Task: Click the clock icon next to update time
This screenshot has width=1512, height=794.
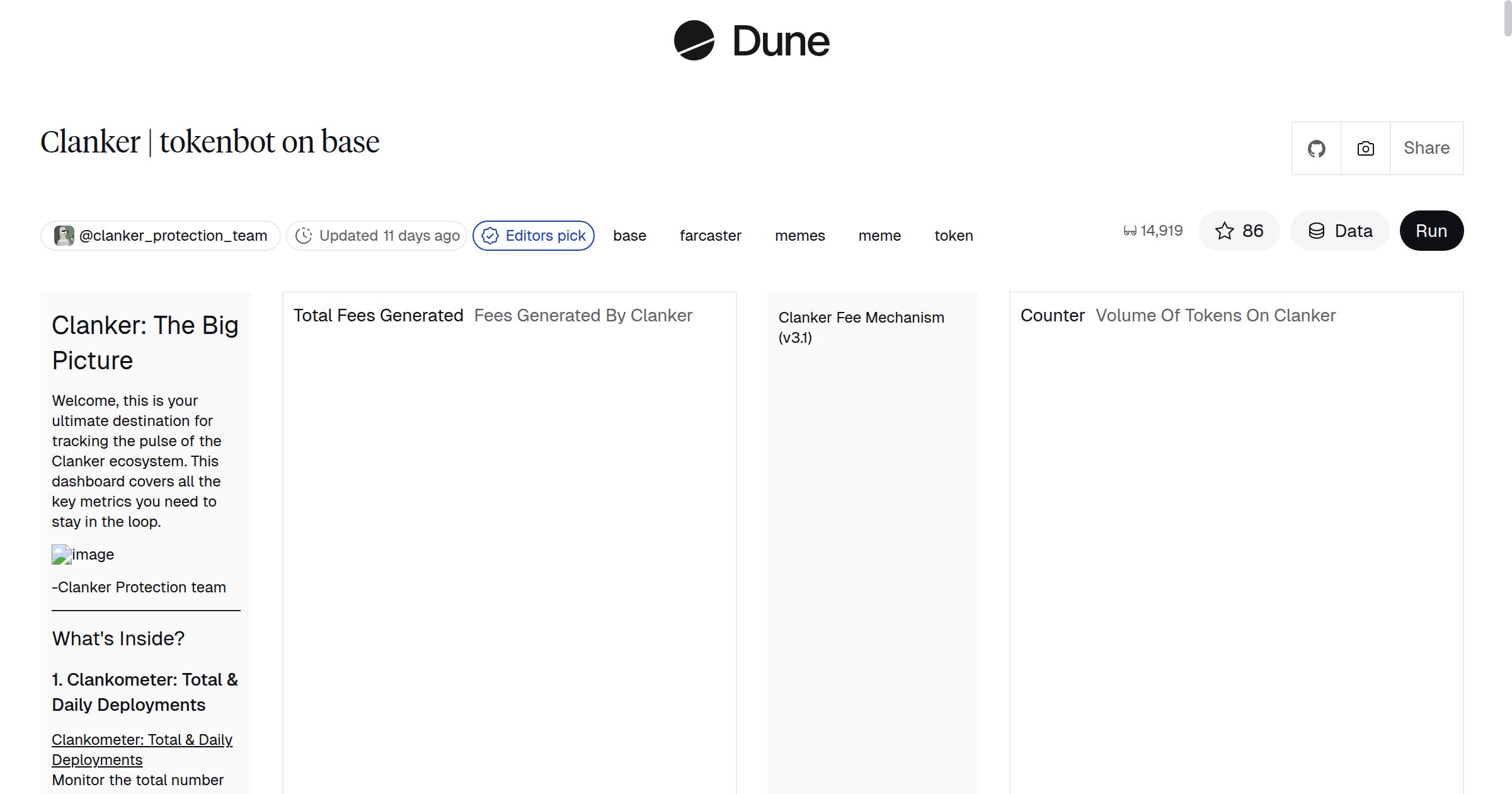Action: pos(304,235)
